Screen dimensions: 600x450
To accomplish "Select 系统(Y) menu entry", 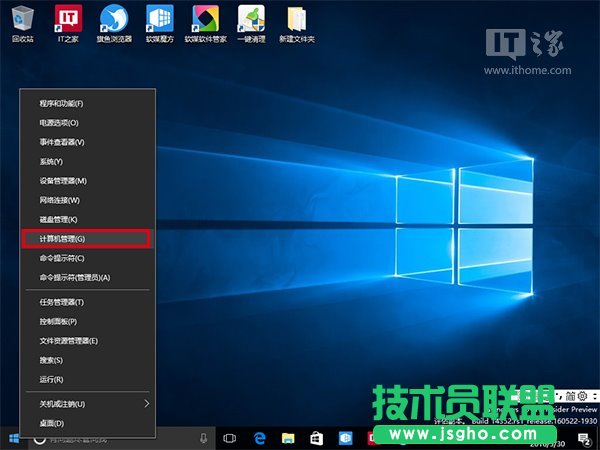I will [x=88, y=161].
